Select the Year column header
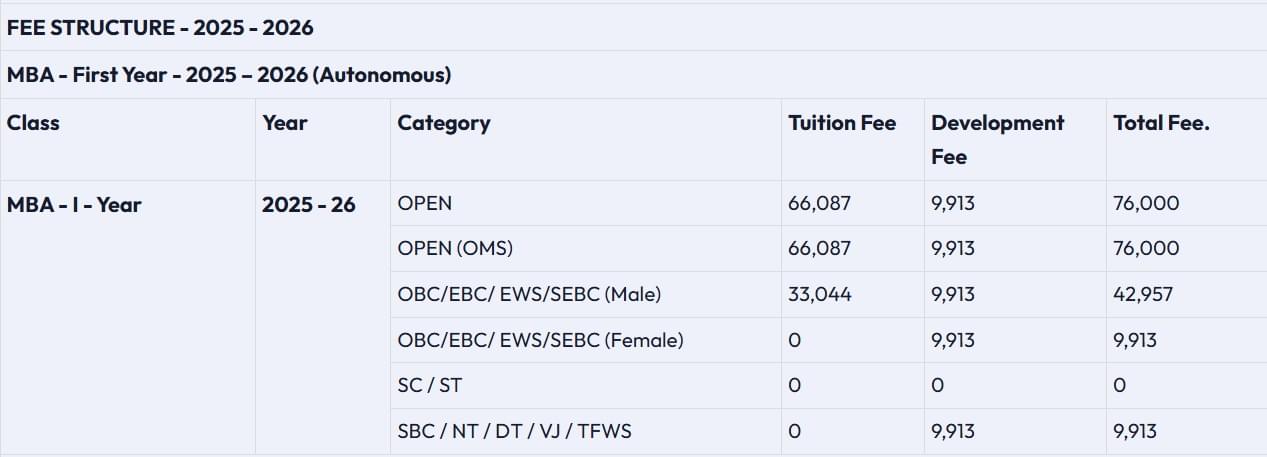 point(285,123)
